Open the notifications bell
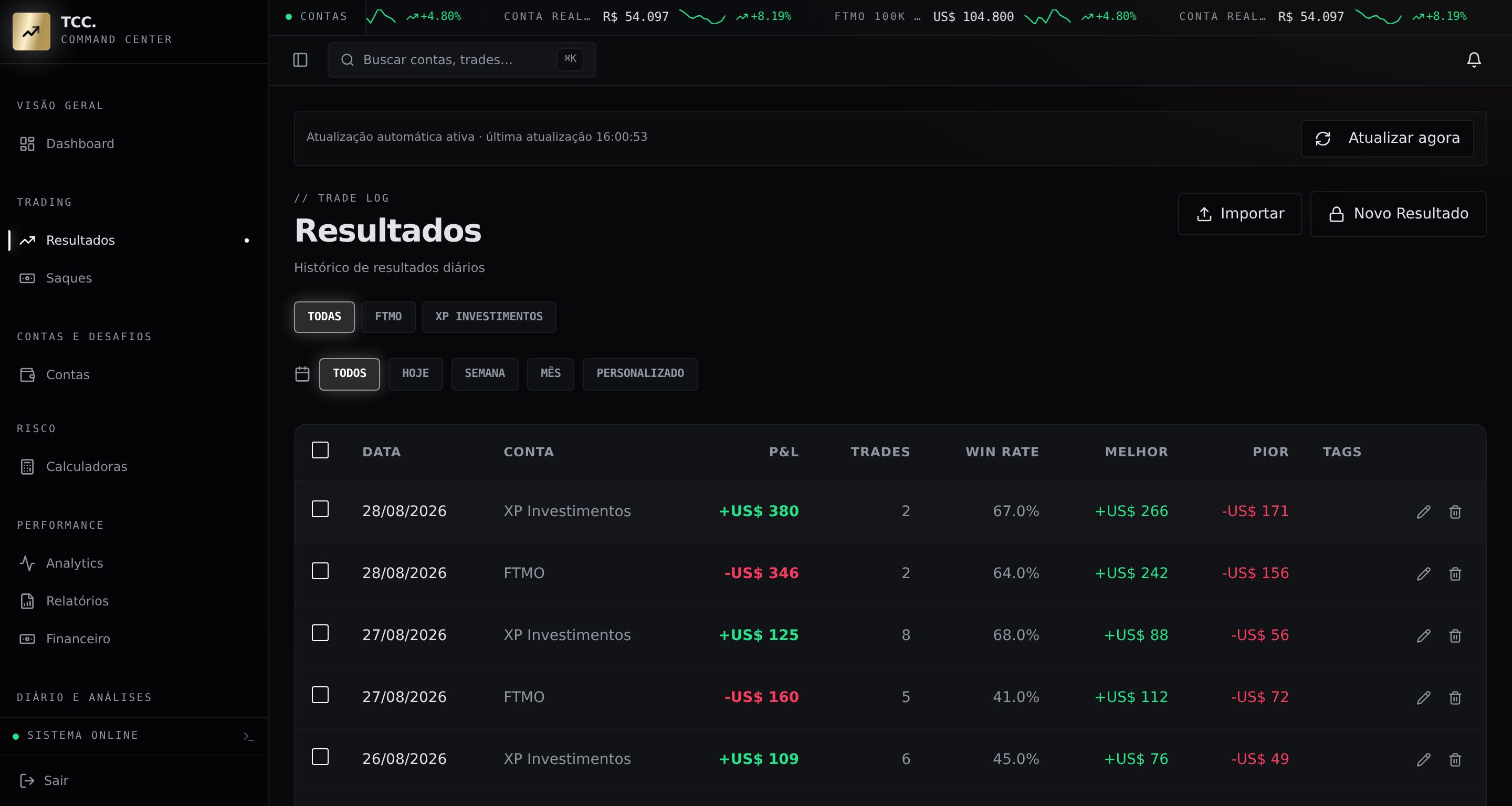This screenshot has height=806, width=1512. [1473, 60]
